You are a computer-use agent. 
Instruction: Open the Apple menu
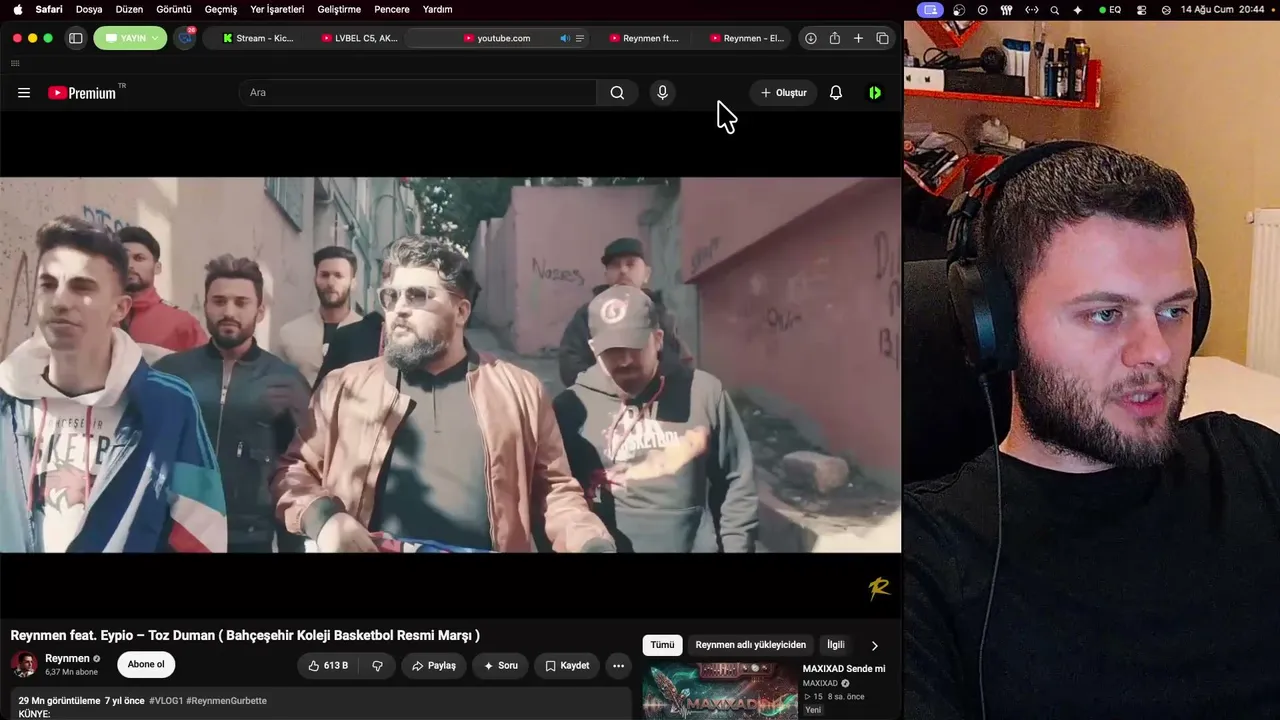(17, 10)
